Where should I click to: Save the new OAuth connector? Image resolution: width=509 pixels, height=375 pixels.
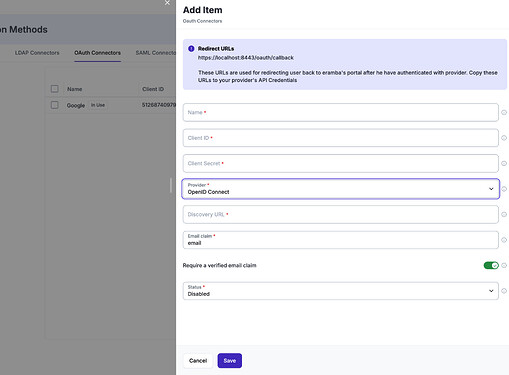(230, 361)
